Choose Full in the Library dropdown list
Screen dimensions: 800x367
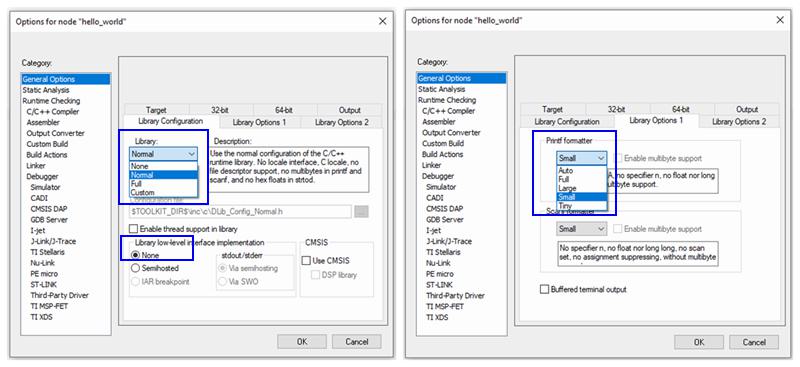[163, 184]
